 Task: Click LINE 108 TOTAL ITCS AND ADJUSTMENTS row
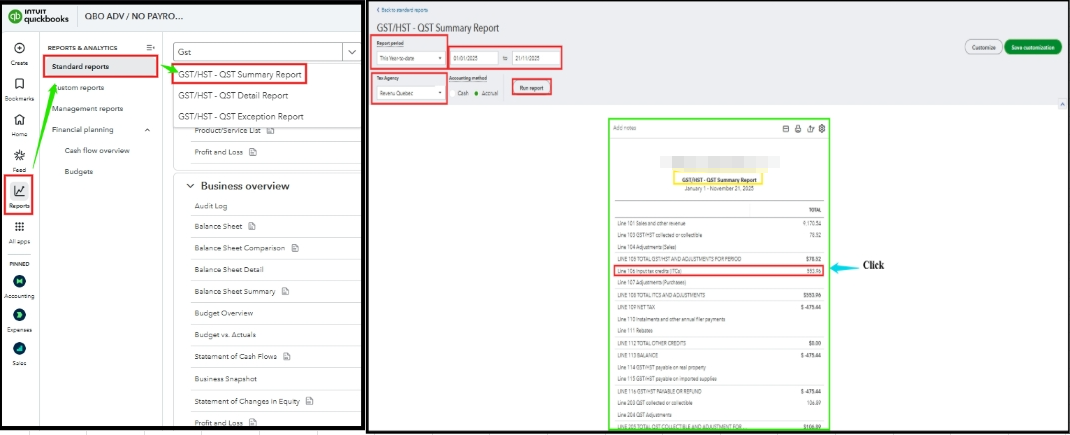(x=719, y=295)
